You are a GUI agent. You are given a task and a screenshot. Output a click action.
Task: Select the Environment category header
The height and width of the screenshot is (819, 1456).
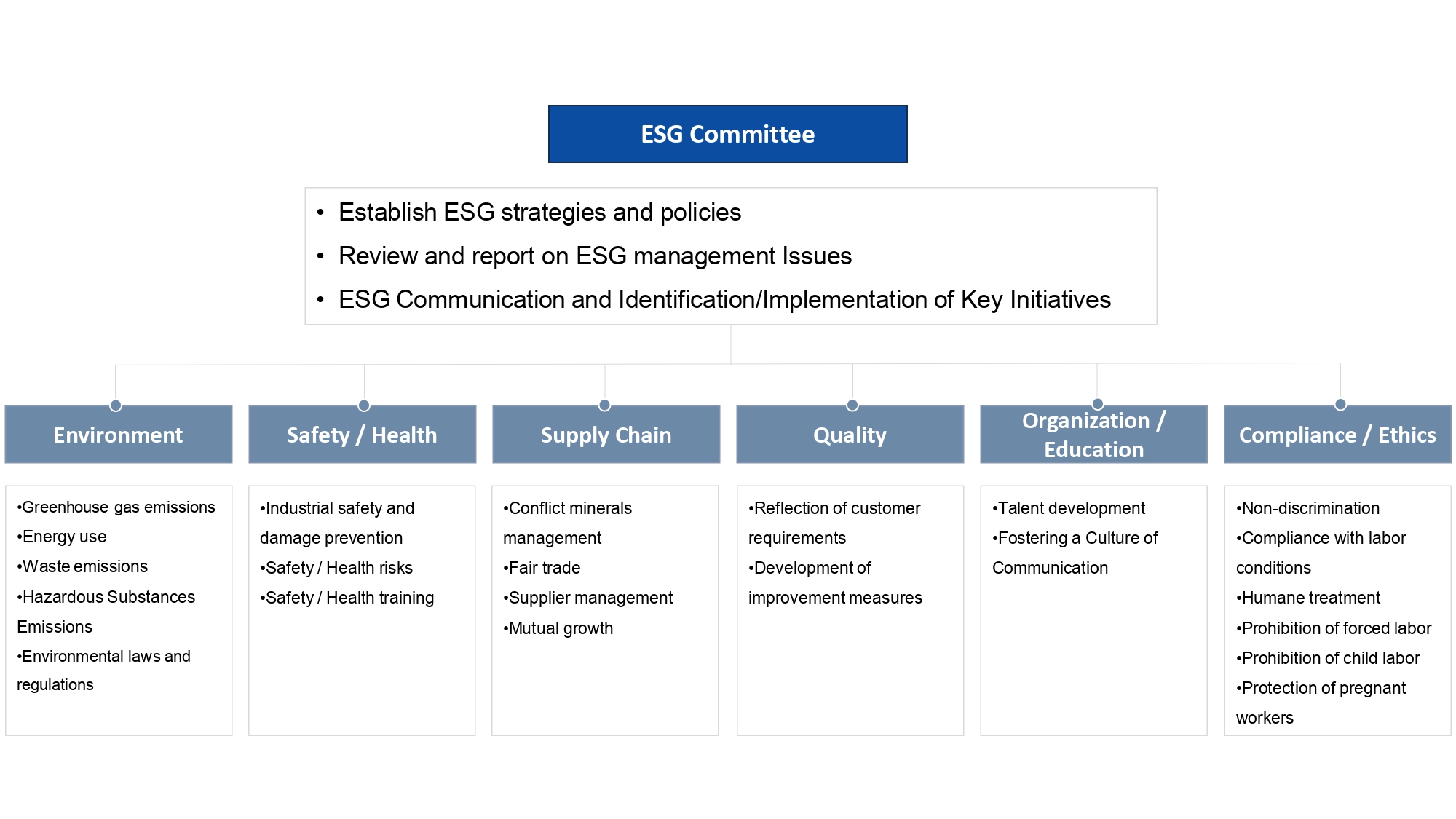click(118, 435)
